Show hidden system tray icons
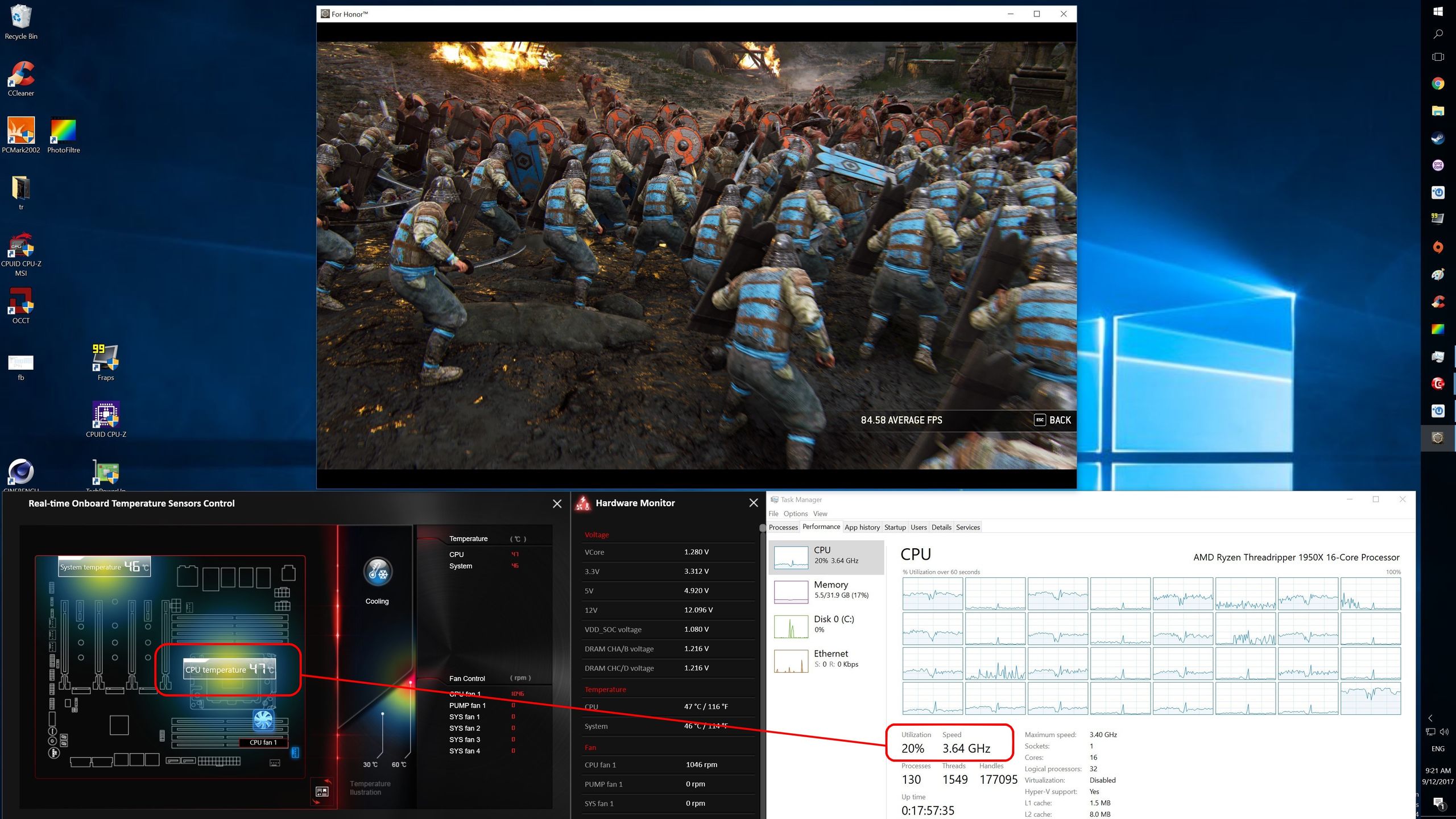The height and width of the screenshot is (819, 1456). pyautogui.click(x=1430, y=718)
